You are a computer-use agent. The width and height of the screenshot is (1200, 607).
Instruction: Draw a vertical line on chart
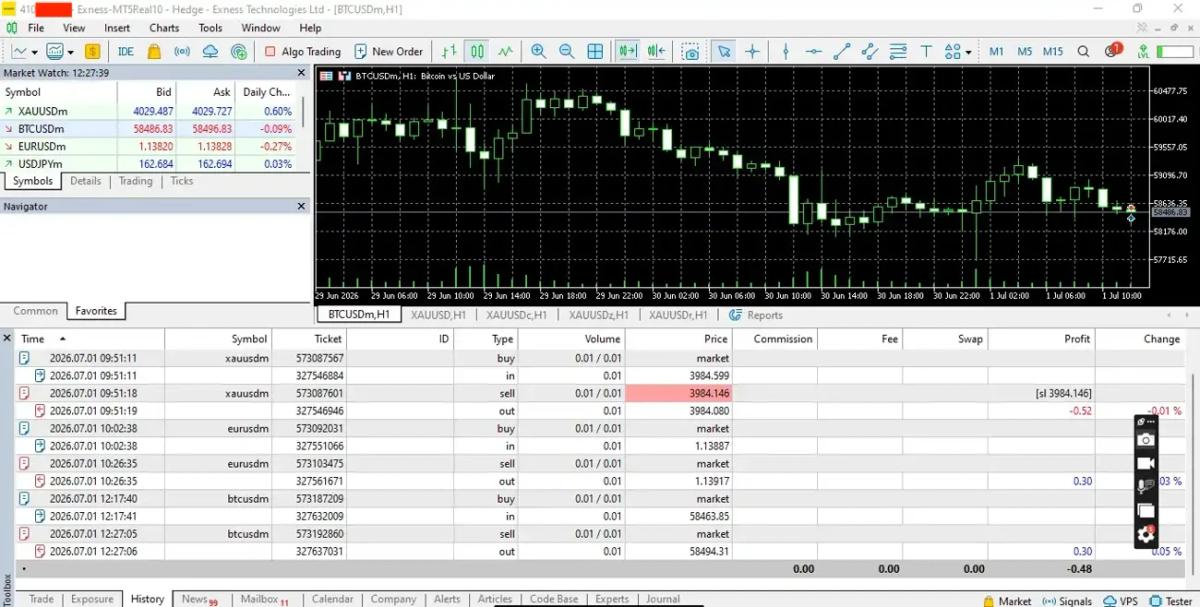(x=786, y=51)
